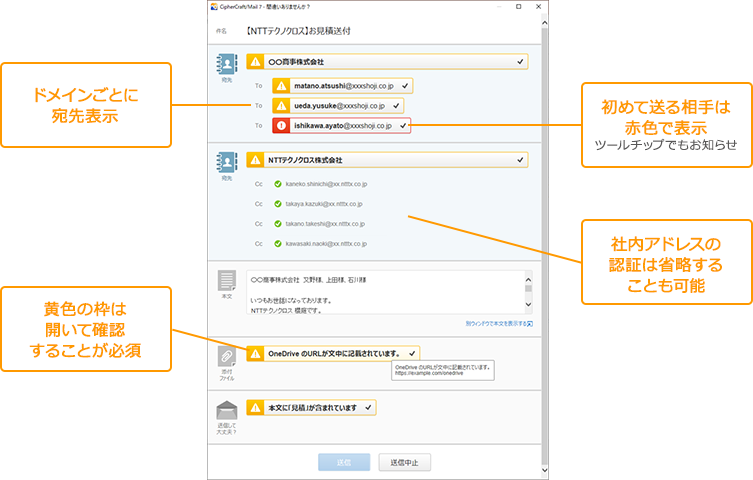
Task: Click the body text scroll down arrow
Action: (528, 304)
